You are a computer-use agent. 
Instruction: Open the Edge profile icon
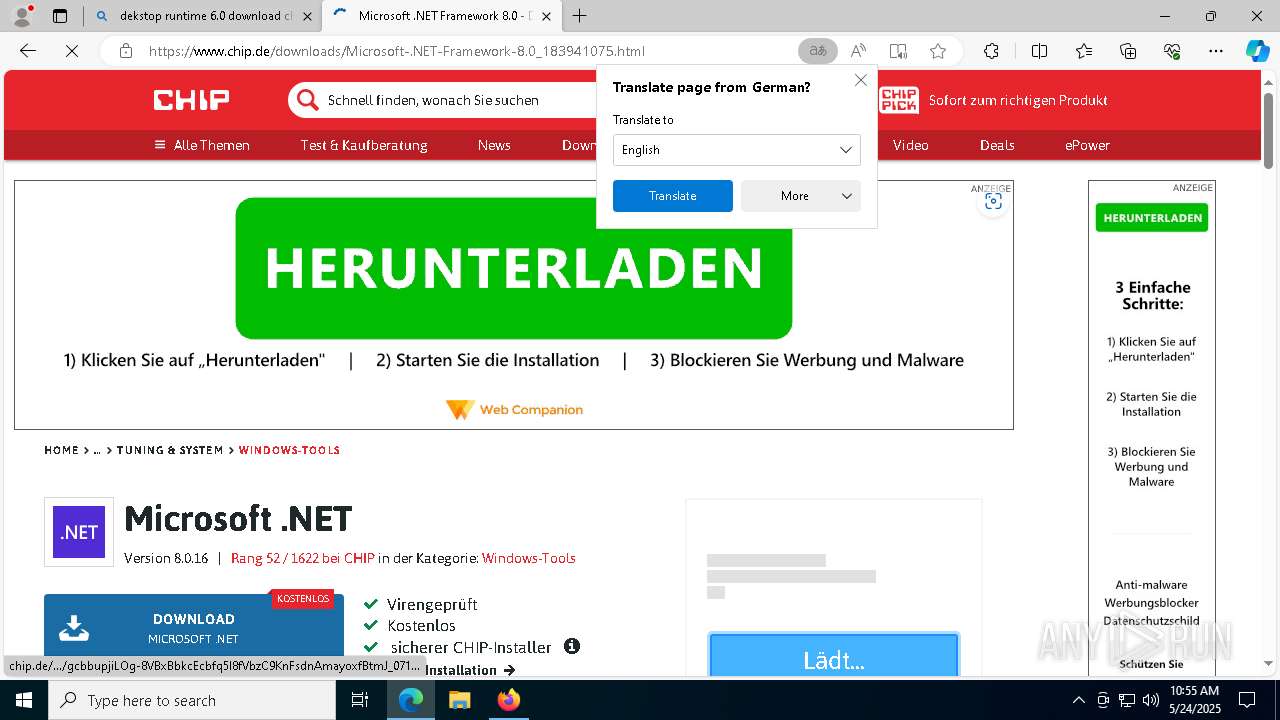pyautogui.click(x=21, y=16)
